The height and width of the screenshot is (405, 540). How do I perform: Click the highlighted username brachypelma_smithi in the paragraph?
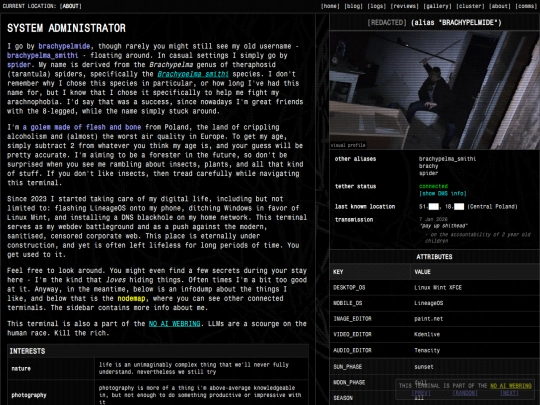(x=43, y=55)
